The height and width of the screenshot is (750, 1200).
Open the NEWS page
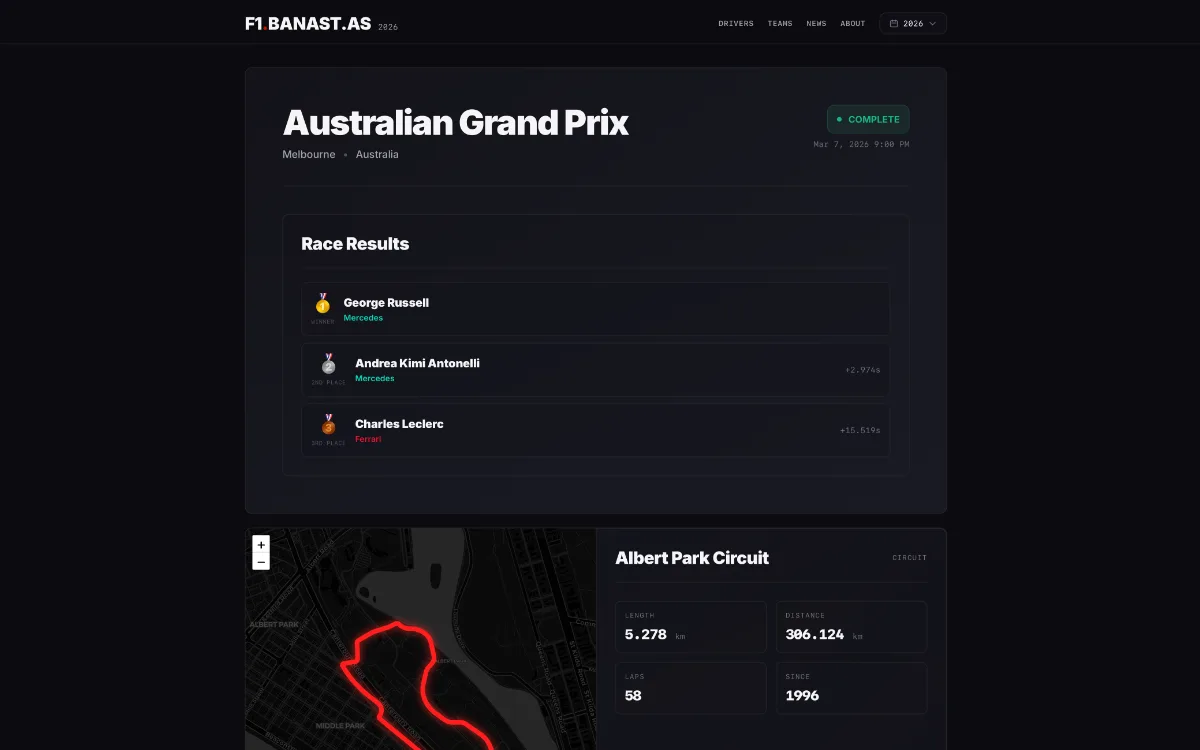(816, 23)
